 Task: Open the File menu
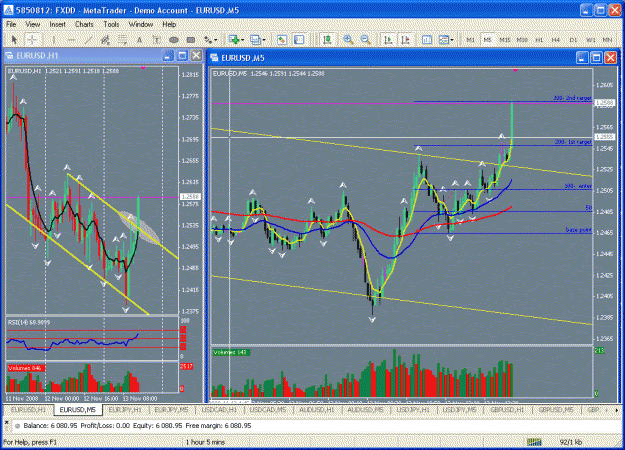click(x=11, y=24)
